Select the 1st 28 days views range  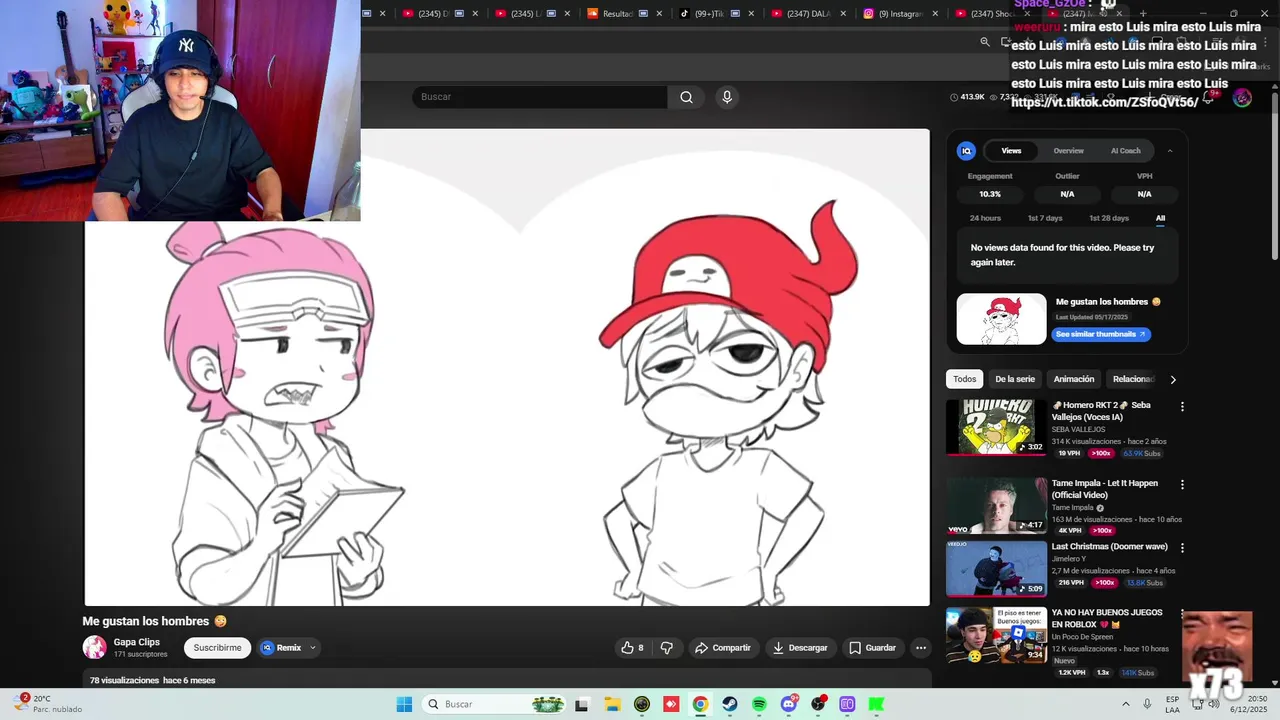(1108, 218)
